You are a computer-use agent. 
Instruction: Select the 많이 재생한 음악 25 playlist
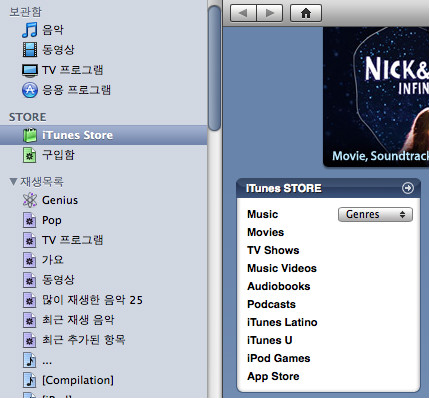tap(92, 300)
